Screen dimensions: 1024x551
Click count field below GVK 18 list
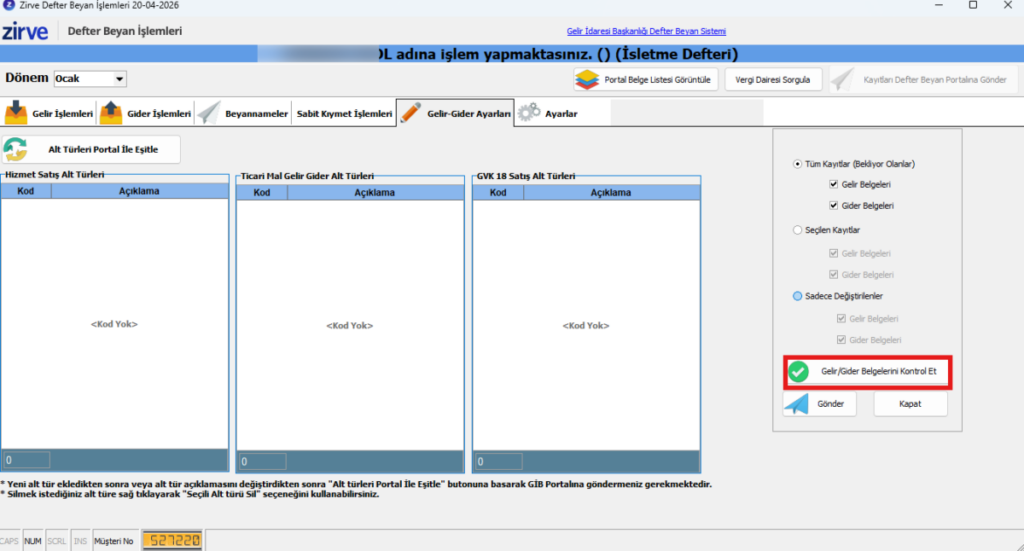coord(498,462)
